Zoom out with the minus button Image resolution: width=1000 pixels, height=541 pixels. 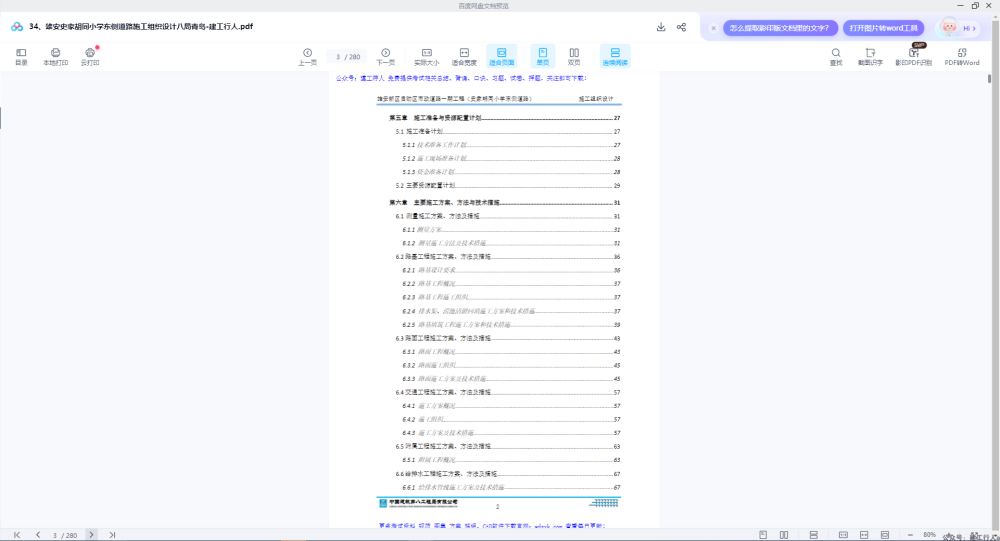910,535
